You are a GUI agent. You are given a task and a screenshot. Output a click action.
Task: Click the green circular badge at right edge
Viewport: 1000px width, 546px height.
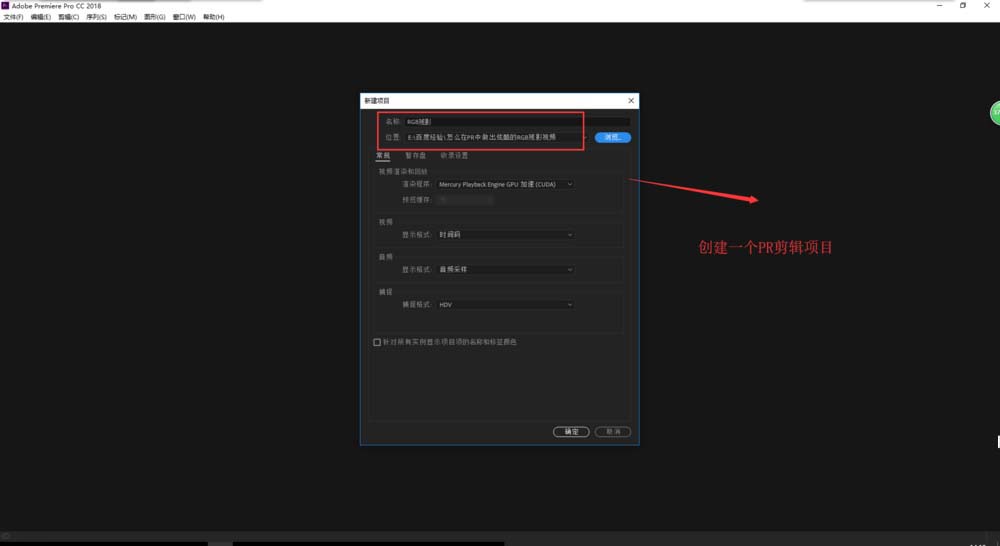(x=995, y=113)
